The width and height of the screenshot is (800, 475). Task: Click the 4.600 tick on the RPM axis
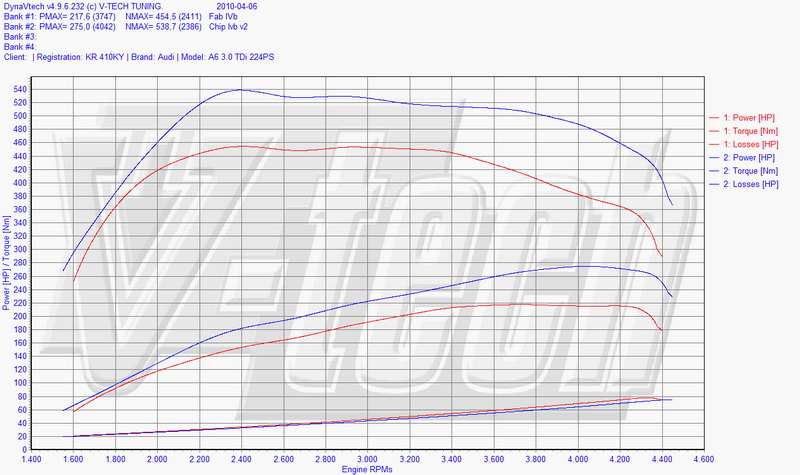703,458
